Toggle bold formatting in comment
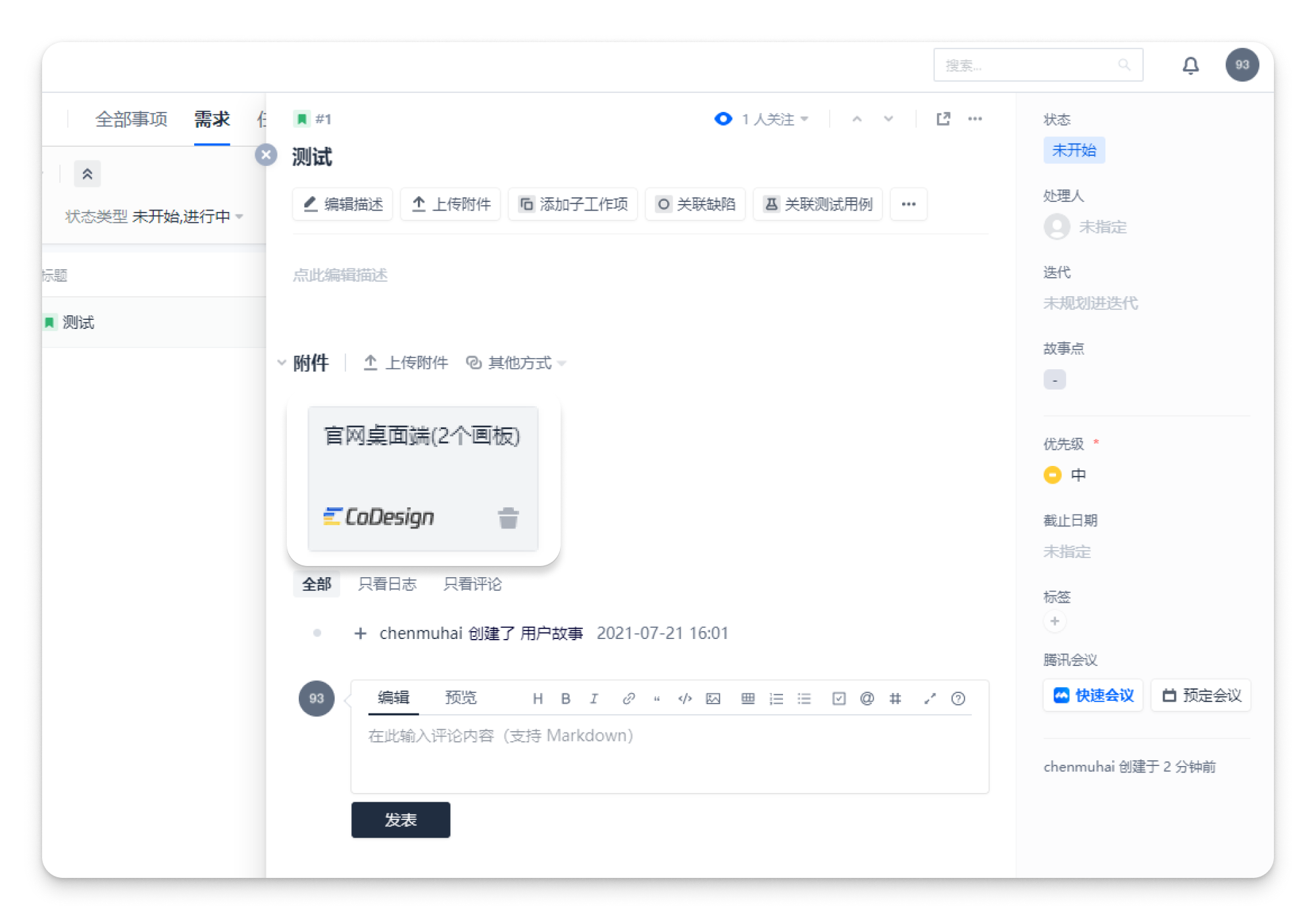This screenshot has width=1316, height=920. (565, 698)
